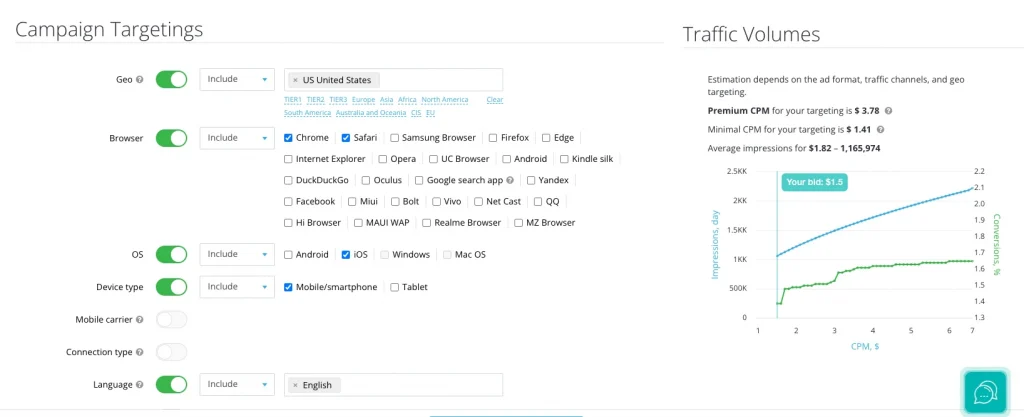1024x417 pixels.
Task: Select the TIER2 geo preset link
Action: coord(315,100)
